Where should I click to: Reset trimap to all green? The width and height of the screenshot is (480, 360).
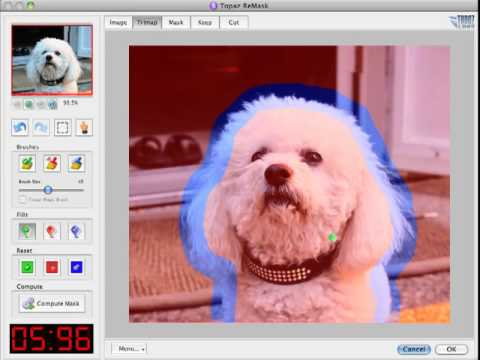27,267
